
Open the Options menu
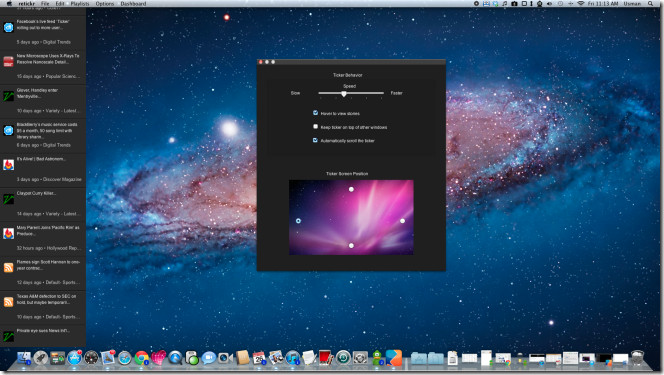pos(105,3)
